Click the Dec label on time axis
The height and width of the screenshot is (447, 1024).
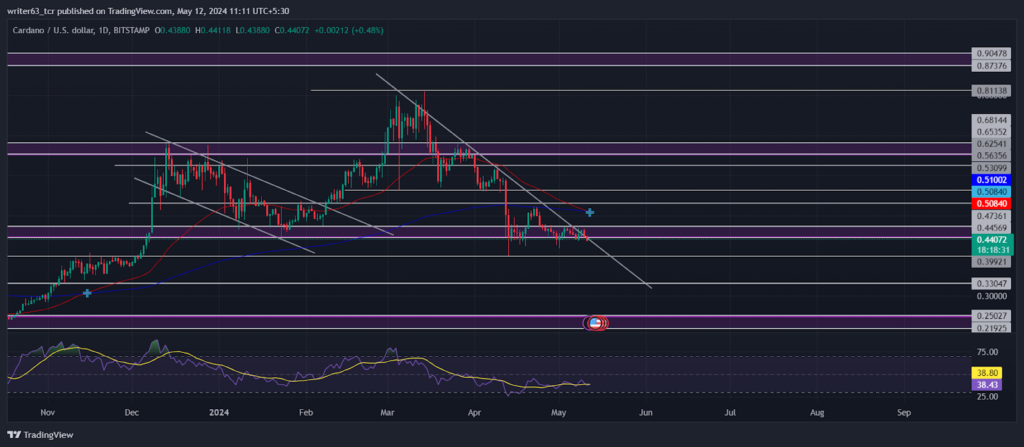coord(132,413)
